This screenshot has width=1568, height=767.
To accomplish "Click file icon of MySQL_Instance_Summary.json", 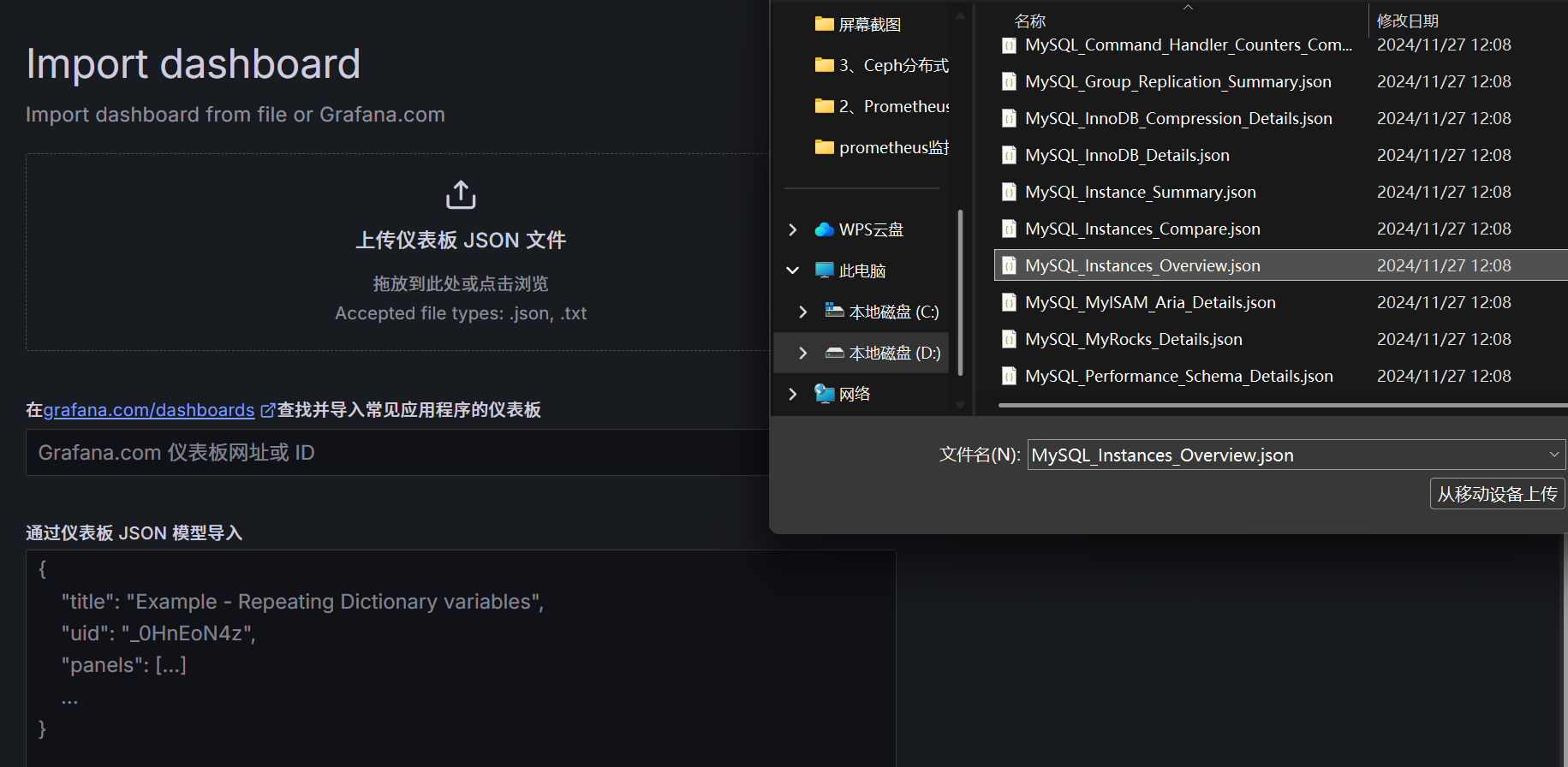I will point(1010,193).
